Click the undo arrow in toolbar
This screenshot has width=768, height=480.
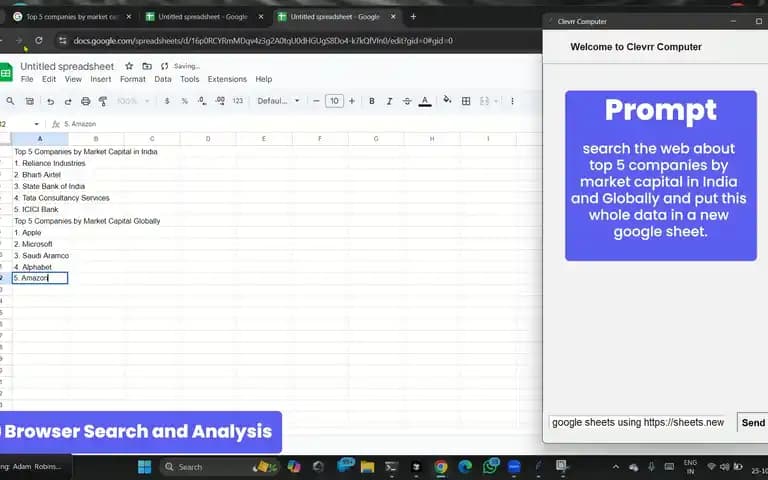pos(50,101)
